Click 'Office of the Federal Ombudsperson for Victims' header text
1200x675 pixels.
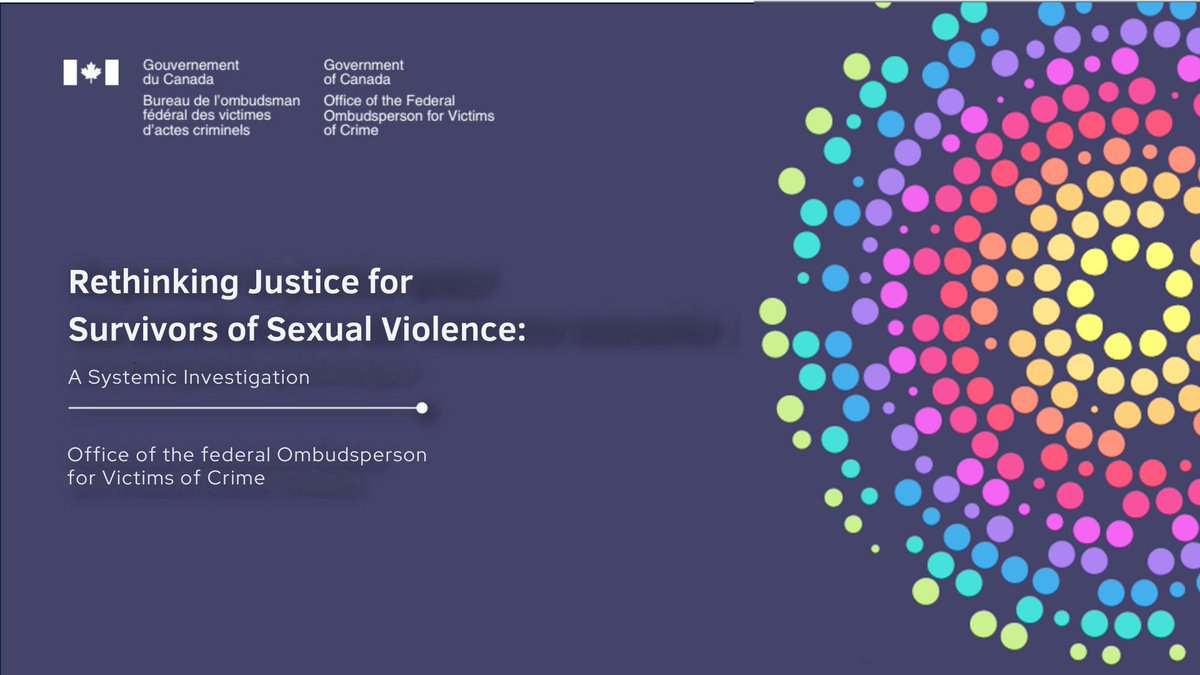click(x=408, y=108)
